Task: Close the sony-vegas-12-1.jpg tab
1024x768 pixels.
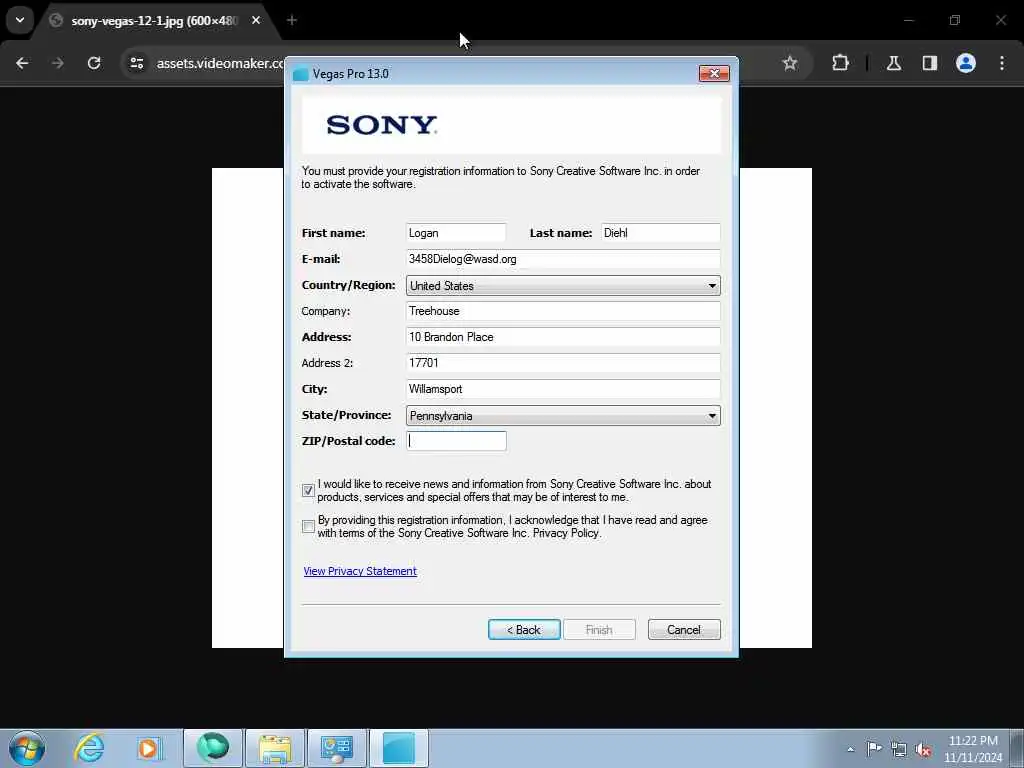Action: 256,21
